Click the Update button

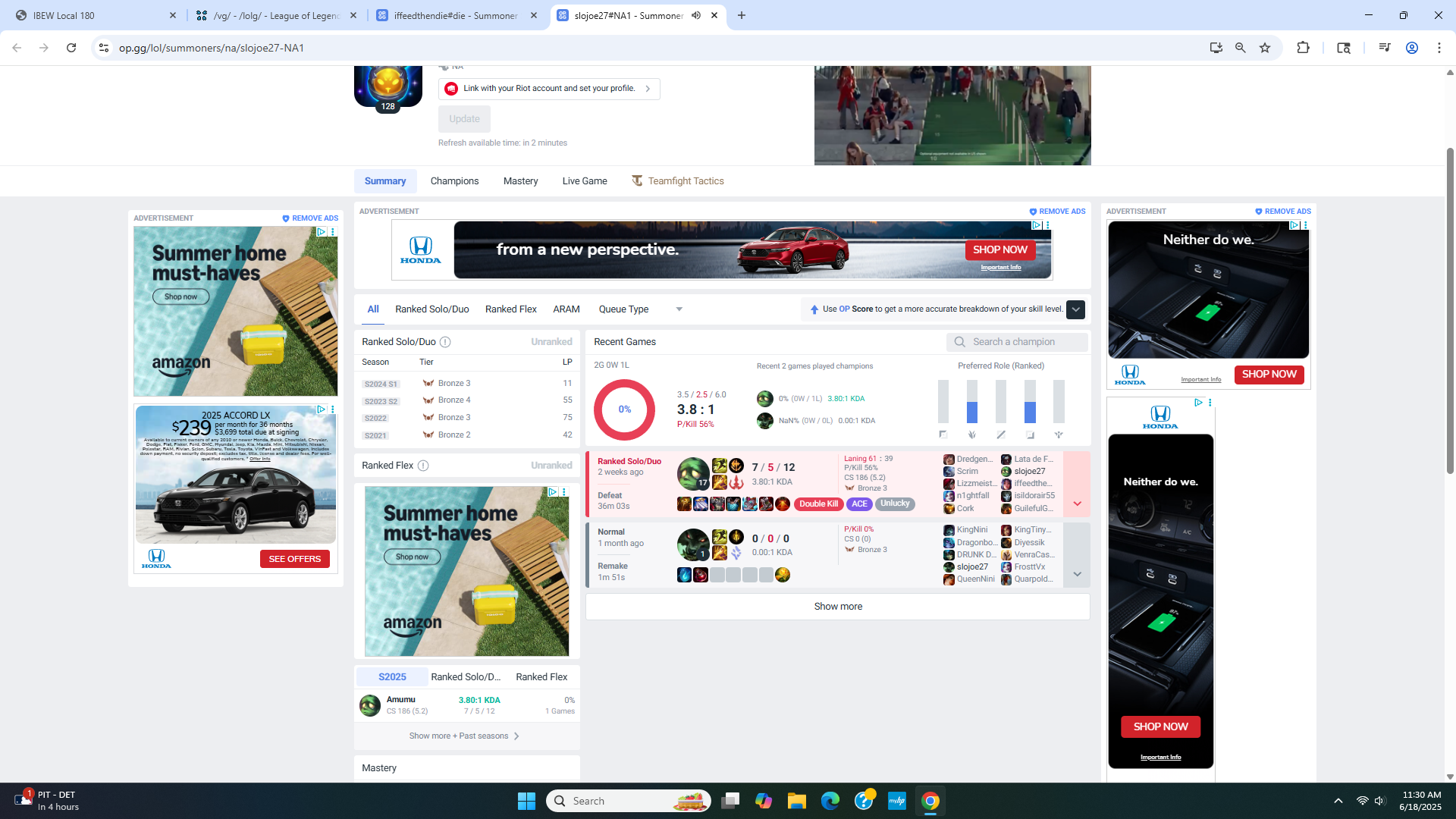point(464,119)
